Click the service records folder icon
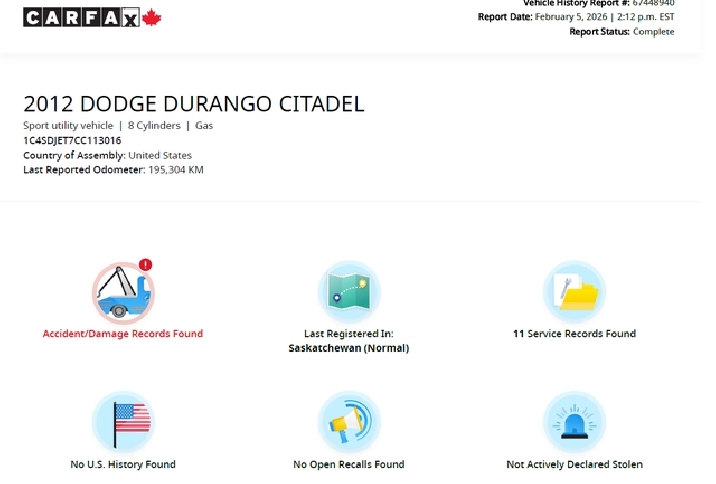This screenshot has height=484, width=716. click(x=574, y=291)
